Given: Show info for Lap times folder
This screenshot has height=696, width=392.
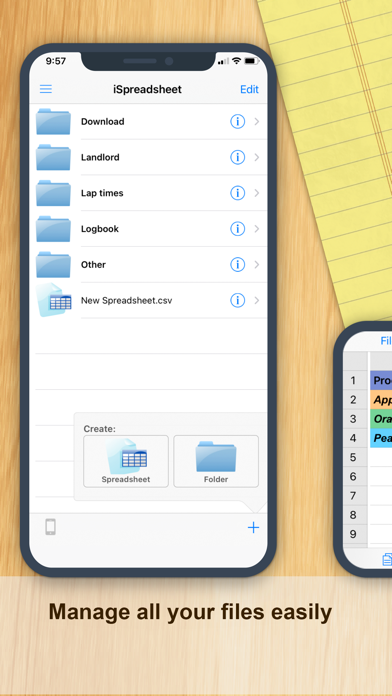Looking at the screenshot, I should click(238, 193).
